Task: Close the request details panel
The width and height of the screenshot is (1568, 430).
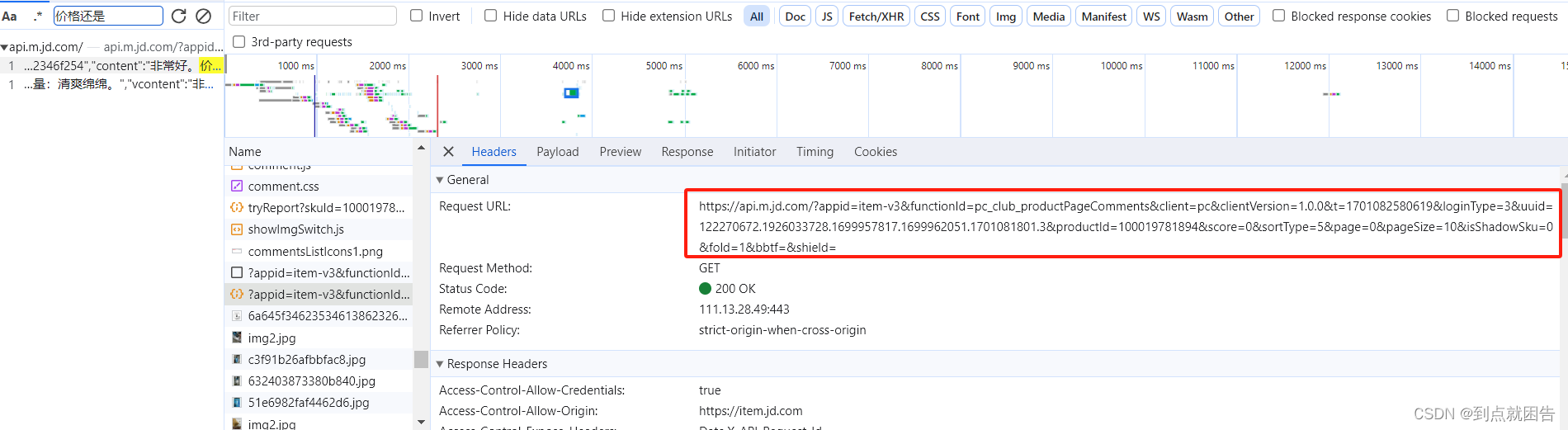Action: [448, 152]
